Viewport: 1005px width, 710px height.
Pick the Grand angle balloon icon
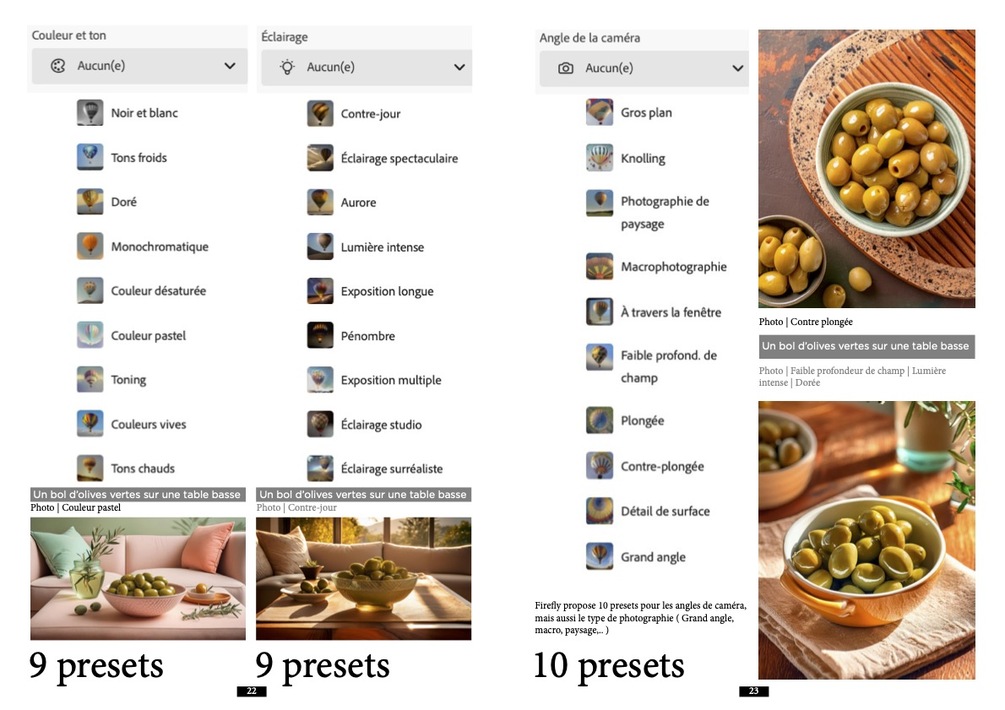(x=599, y=556)
